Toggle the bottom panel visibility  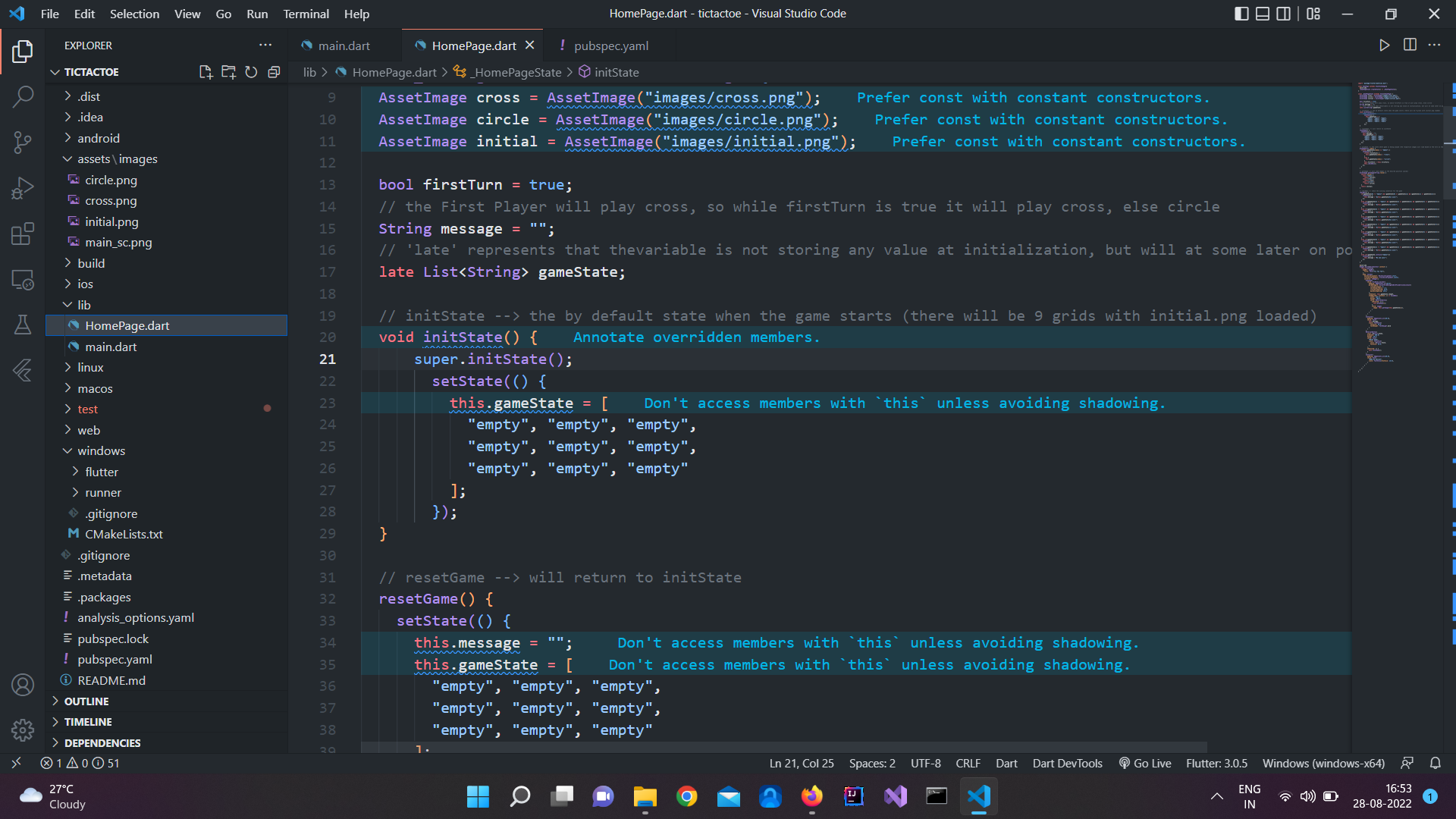point(1263,14)
